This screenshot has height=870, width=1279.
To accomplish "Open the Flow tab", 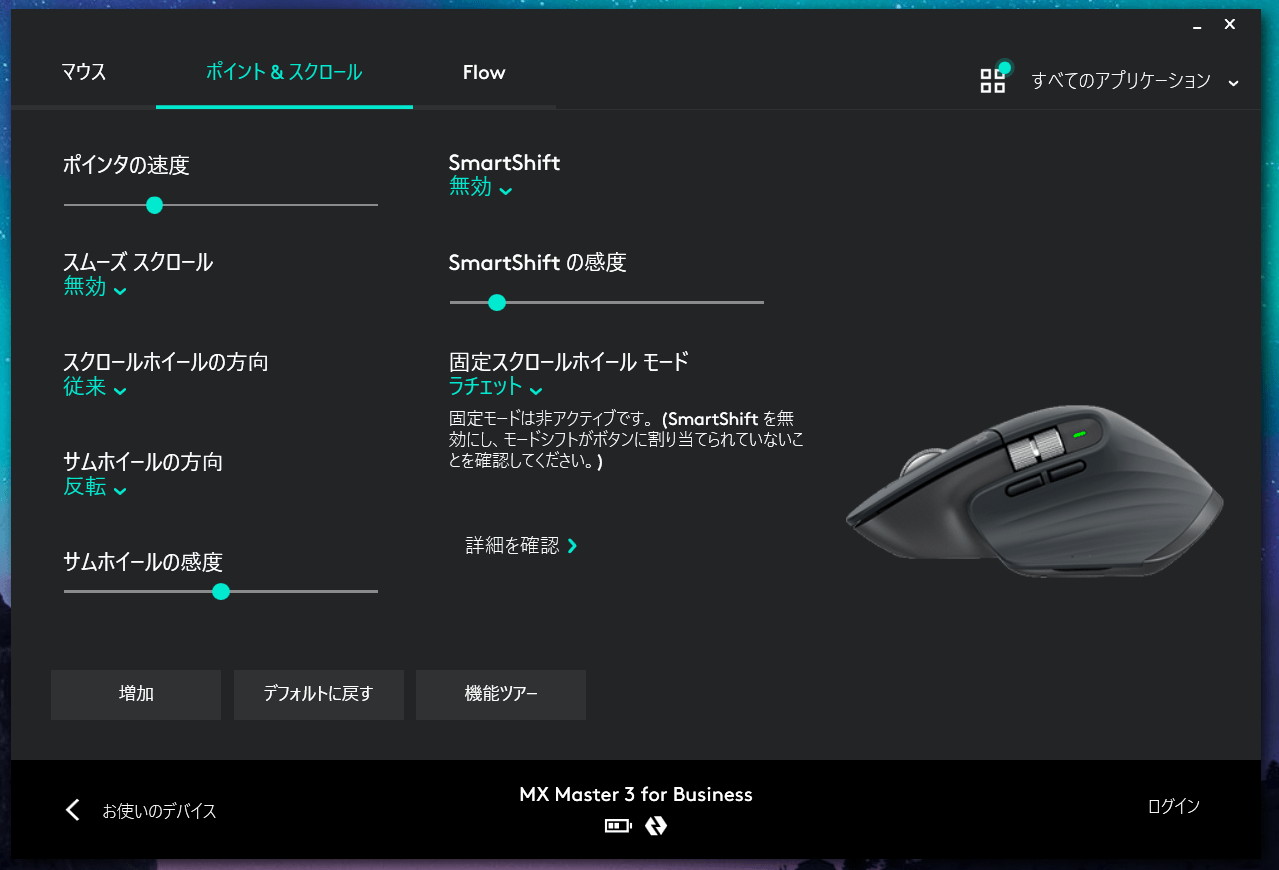I will pos(484,72).
